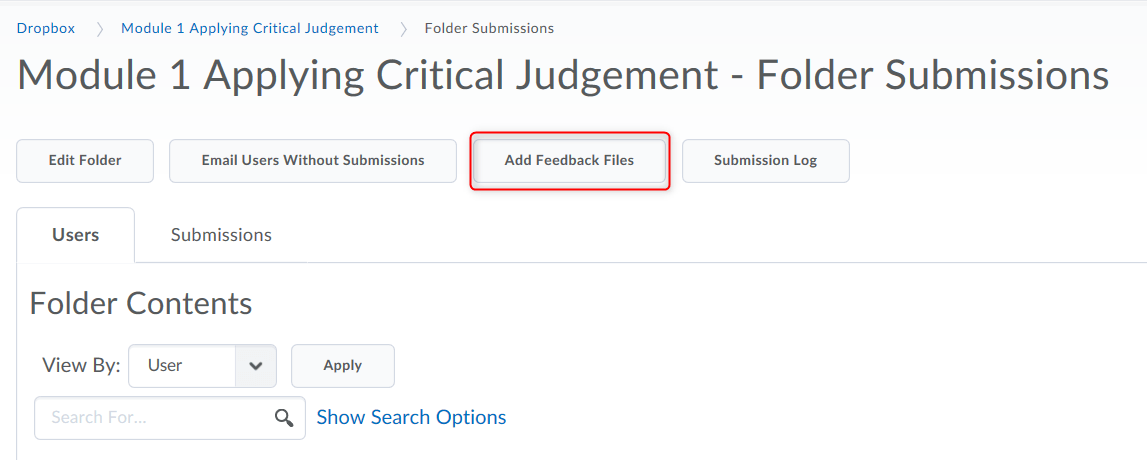Click the 'View By:' label
The image size is (1147, 460).
point(81,366)
